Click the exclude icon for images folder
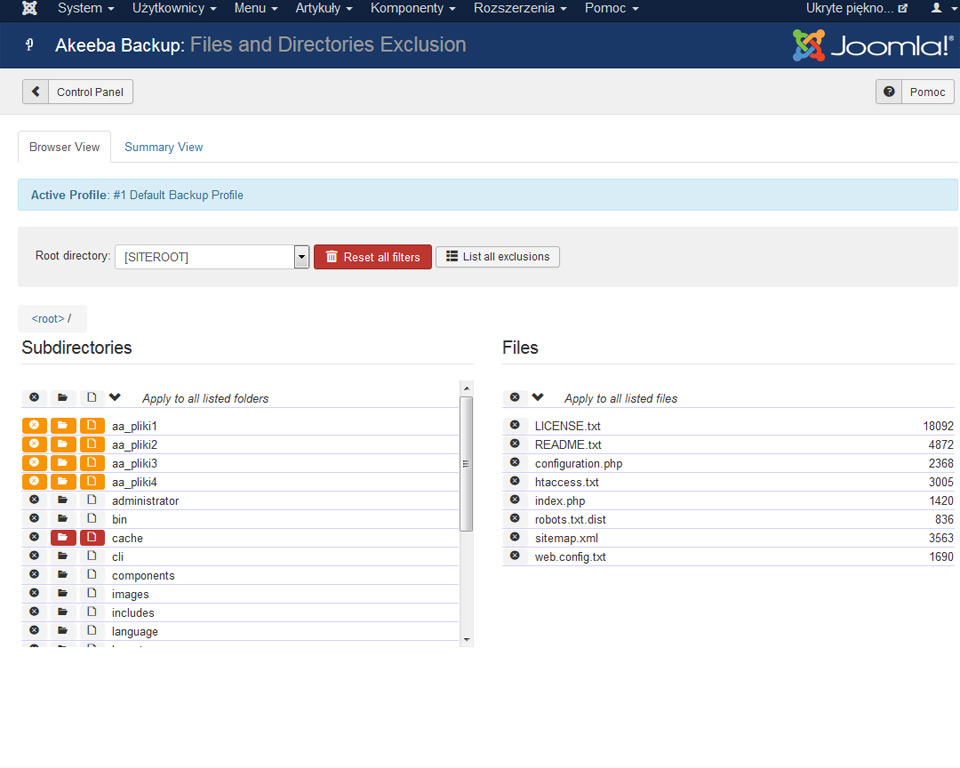Screen dimensions: 960x768 click(34, 593)
